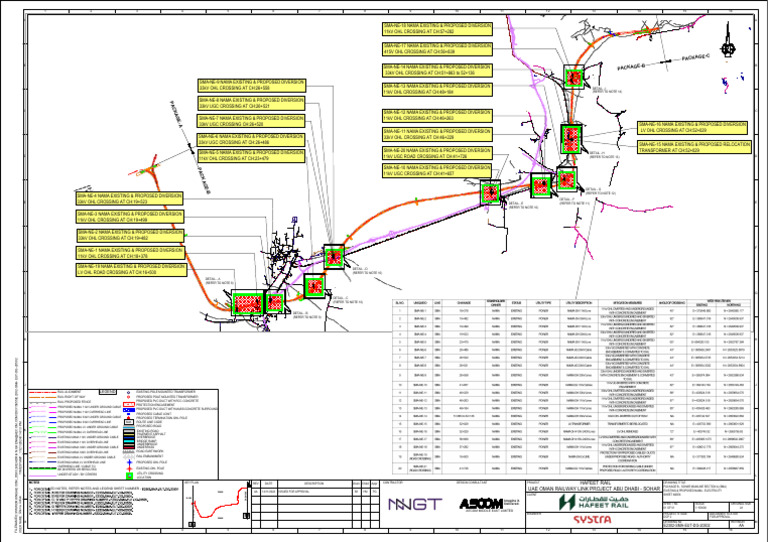Click the PACKAGE-B boundary label
Image resolution: width=768 pixels, height=542 pixels.
[631, 66]
